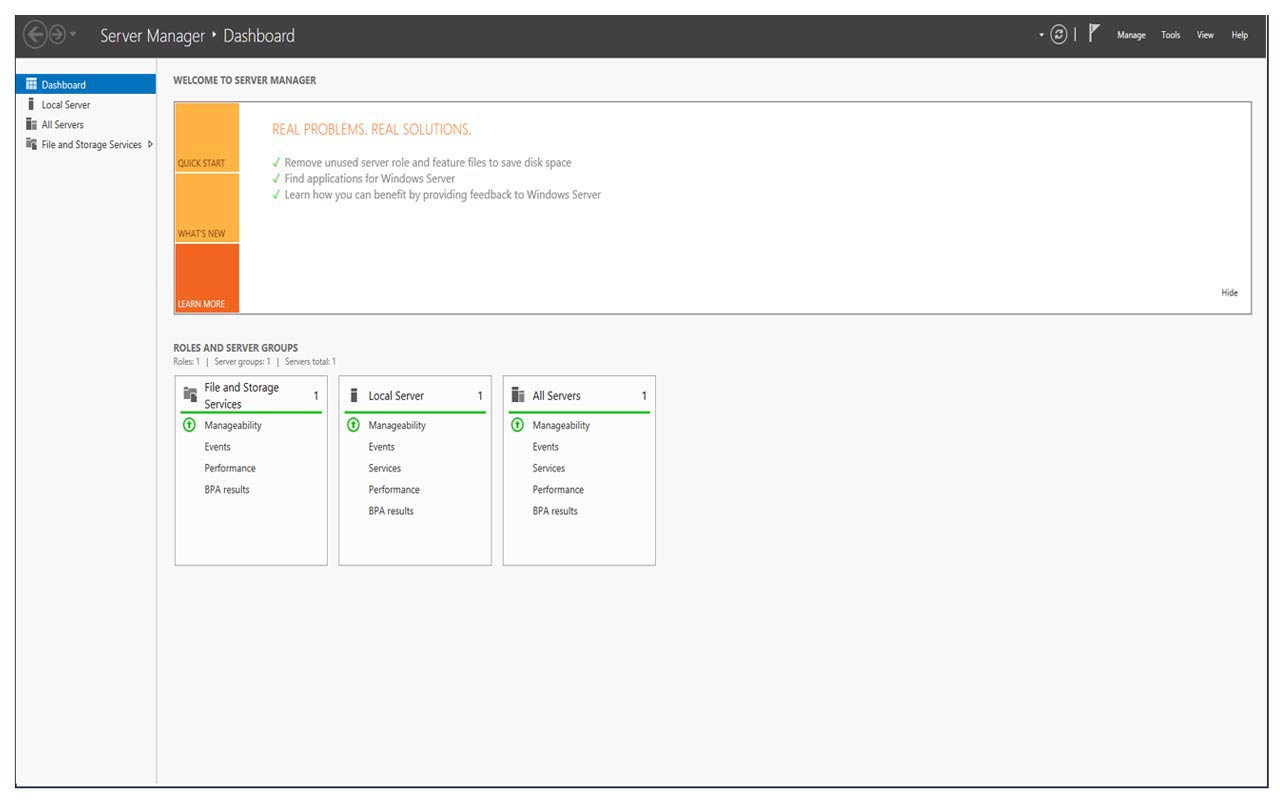Open the Tools menu
This screenshot has width=1280, height=801.
click(x=1170, y=35)
